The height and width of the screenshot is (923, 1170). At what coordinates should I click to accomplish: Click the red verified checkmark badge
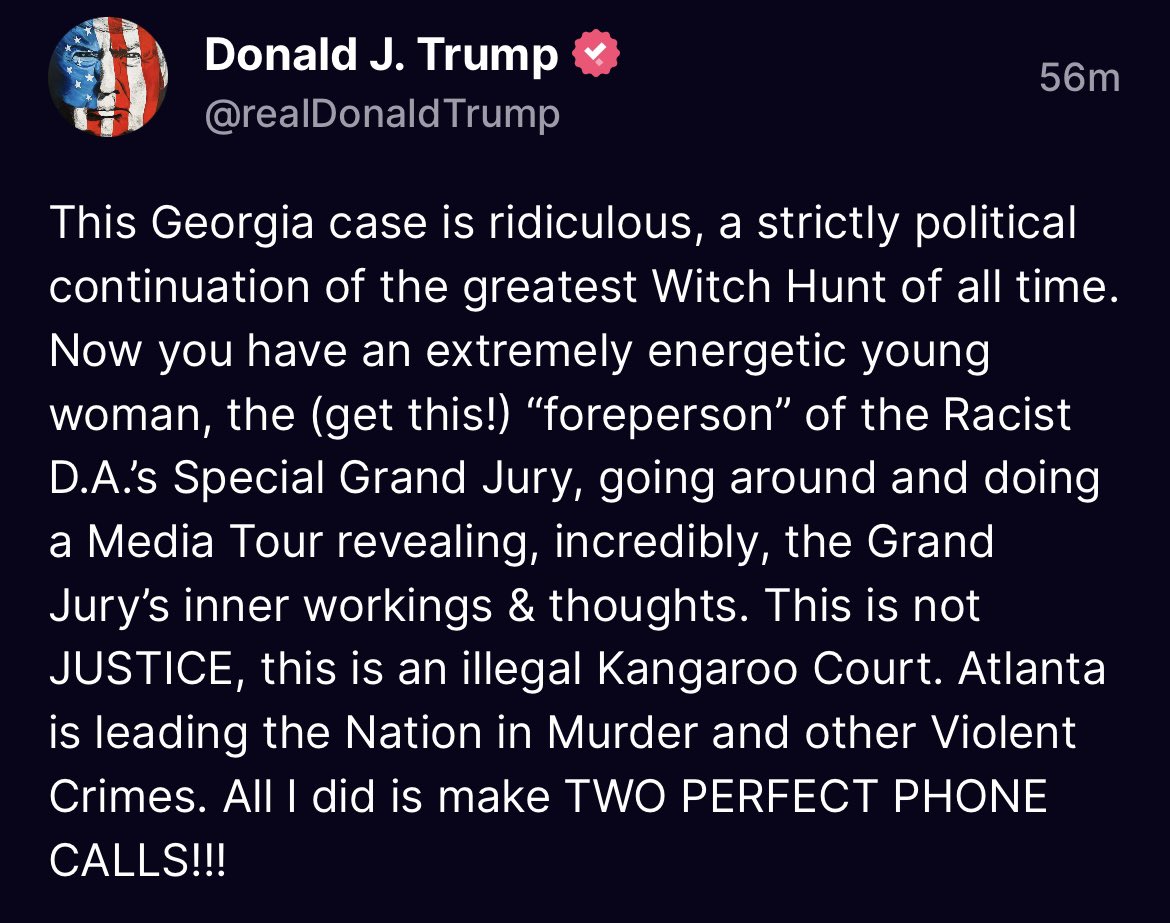point(595,53)
